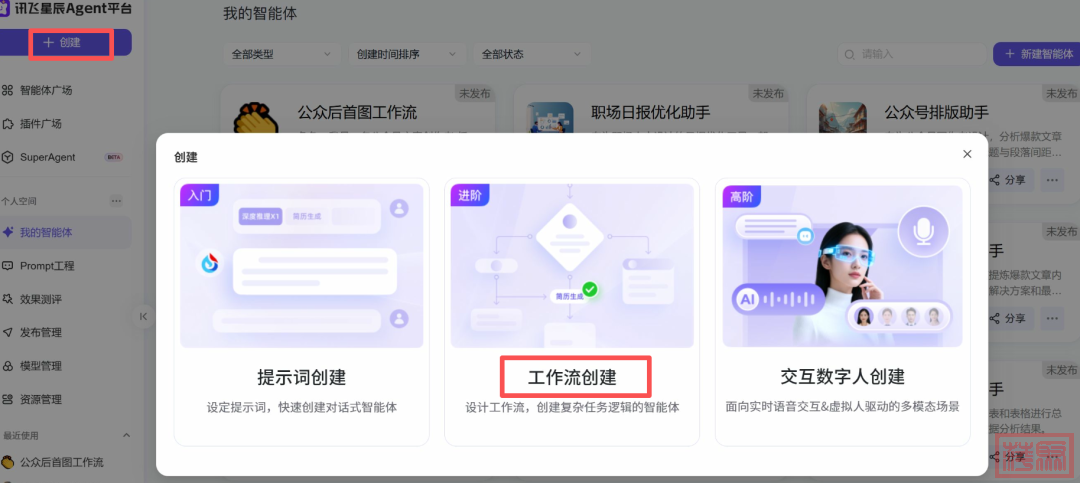Open Prompt工程 in the sidebar
The image size is (1080, 483).
pos(47,266)
